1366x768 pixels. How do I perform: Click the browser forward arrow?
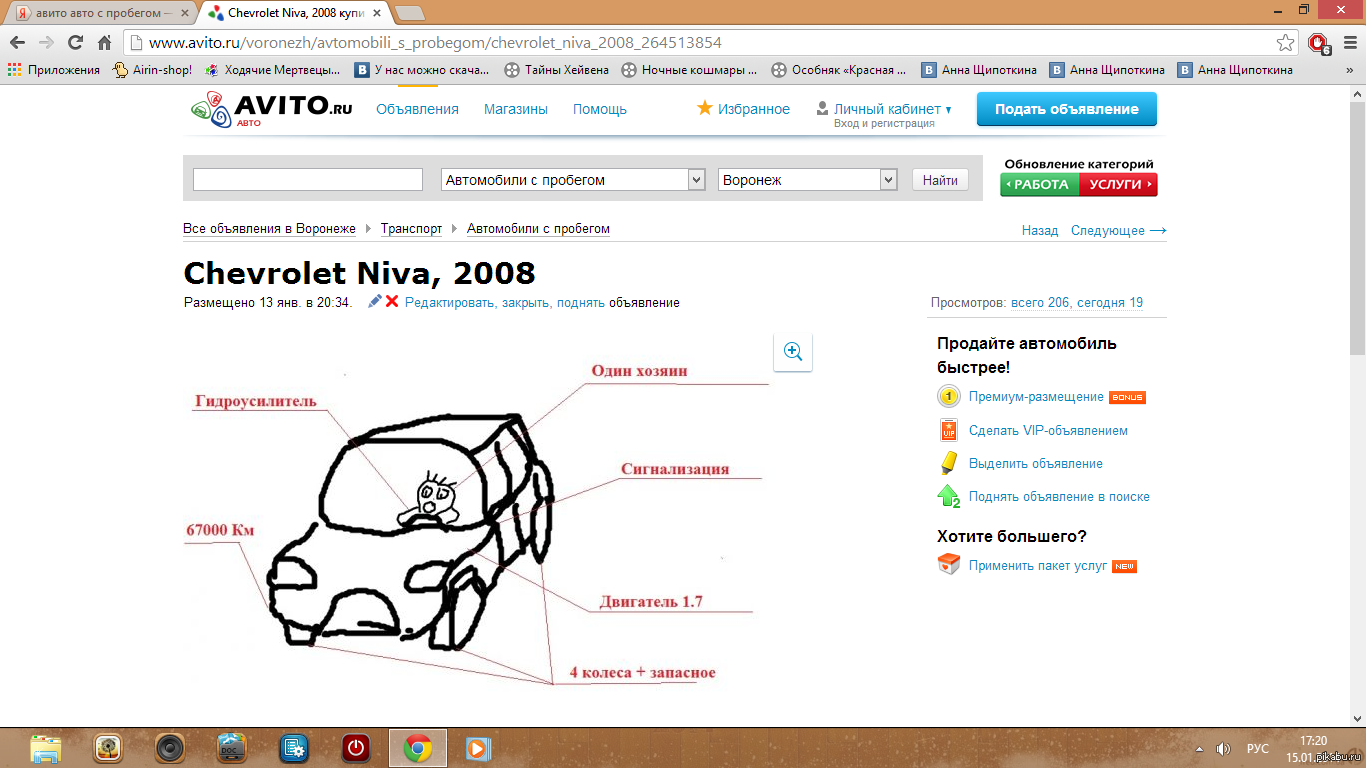pos(46,43)
